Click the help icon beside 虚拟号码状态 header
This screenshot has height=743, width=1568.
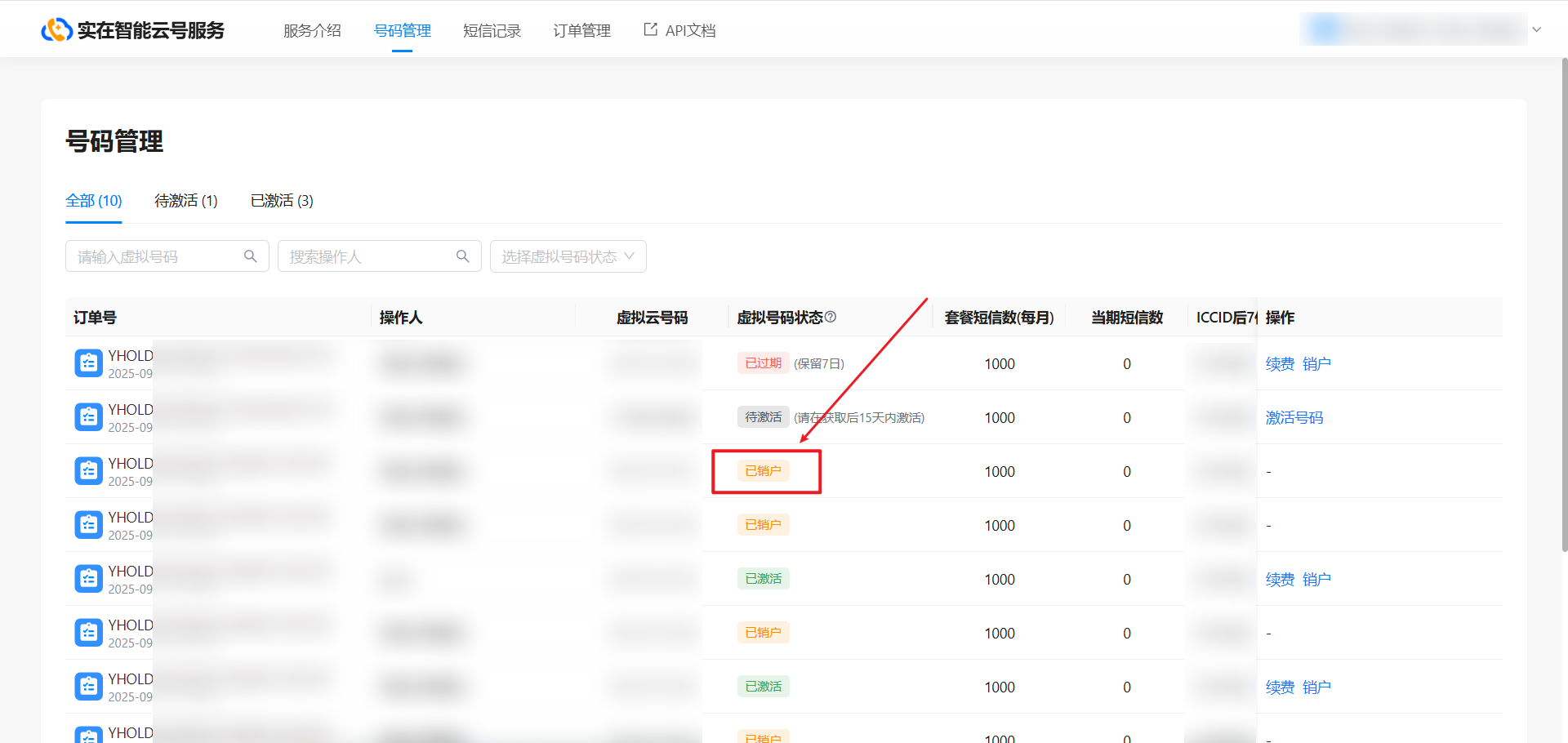(x=831, y=317)
